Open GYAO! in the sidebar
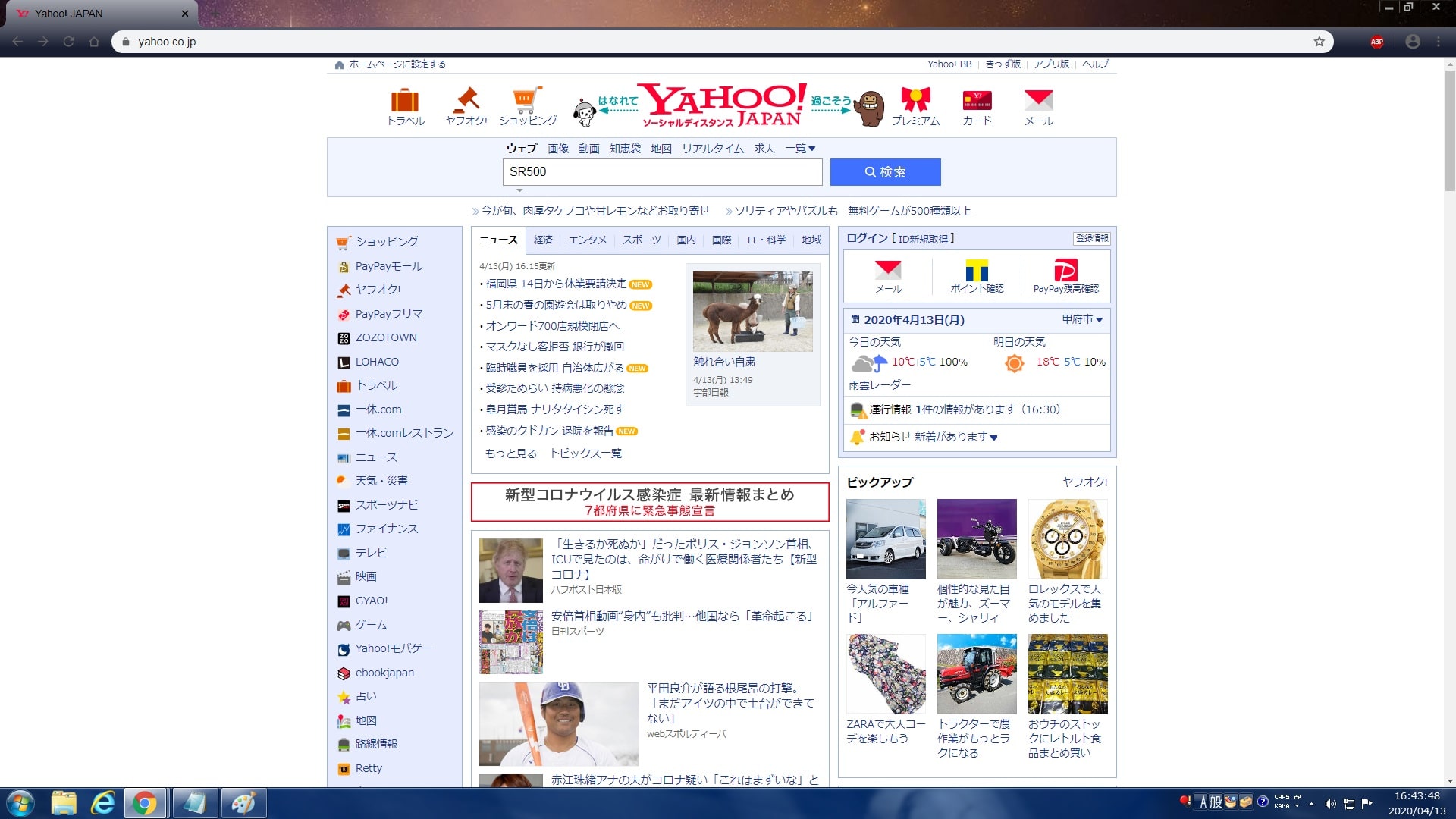 tap(371, 601)
